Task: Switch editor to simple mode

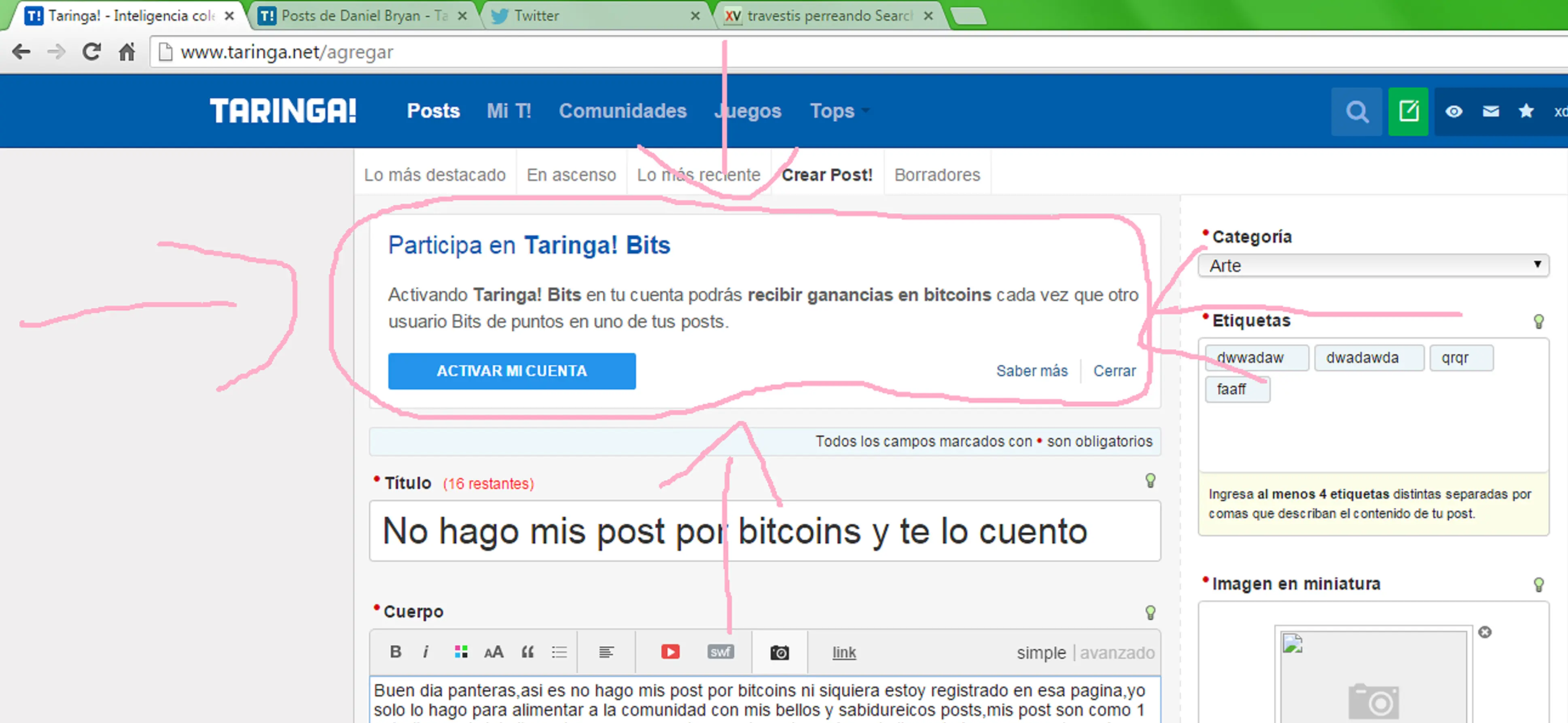Action: [x=1041, y=652]
